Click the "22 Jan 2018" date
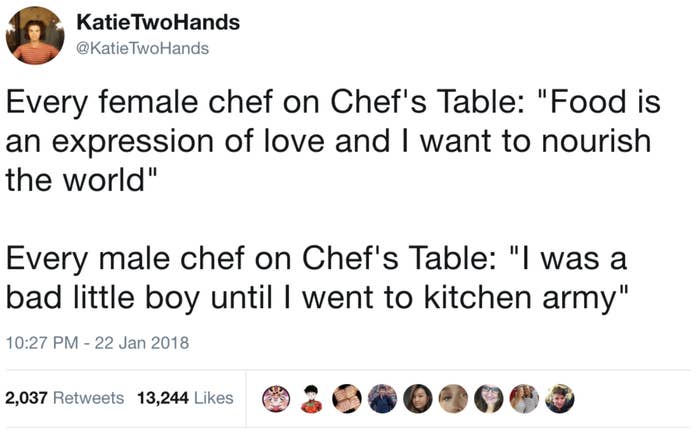700x438 pixels. pyautogui.click(x=142, y=343)
